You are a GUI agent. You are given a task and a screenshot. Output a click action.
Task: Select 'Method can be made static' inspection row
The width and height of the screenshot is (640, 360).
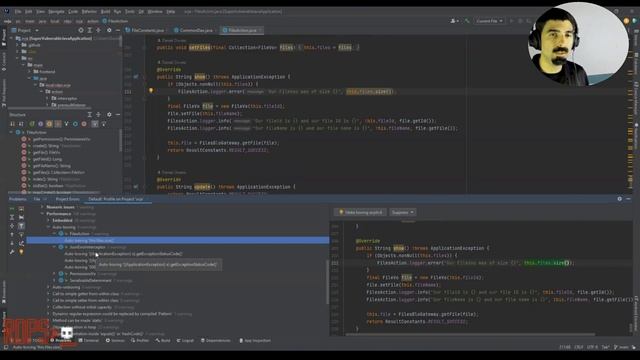pyautogui.click(x=77, y=320)
